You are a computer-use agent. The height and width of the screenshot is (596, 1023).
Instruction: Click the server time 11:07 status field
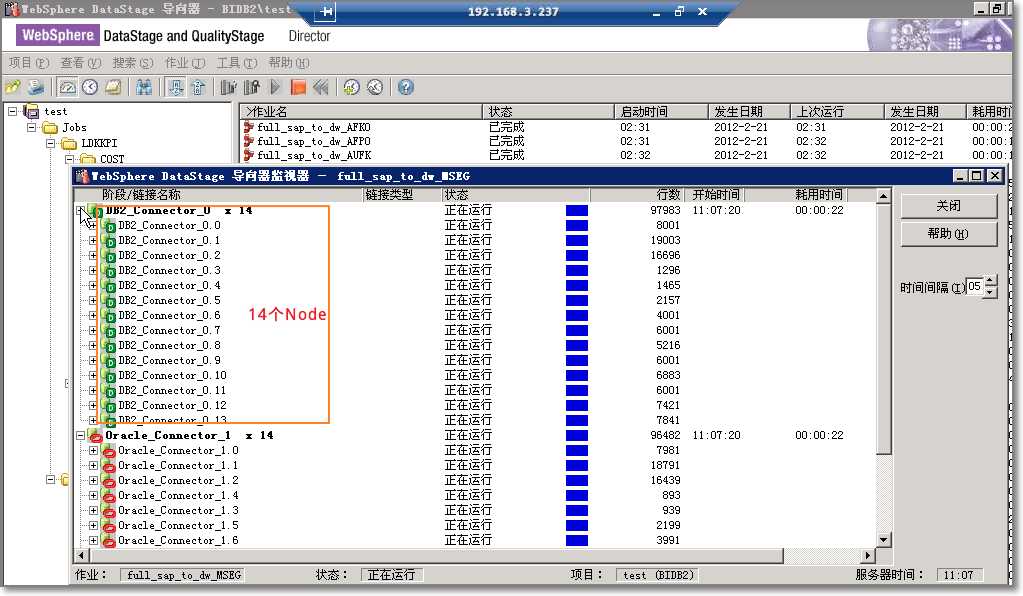point(958,575)
